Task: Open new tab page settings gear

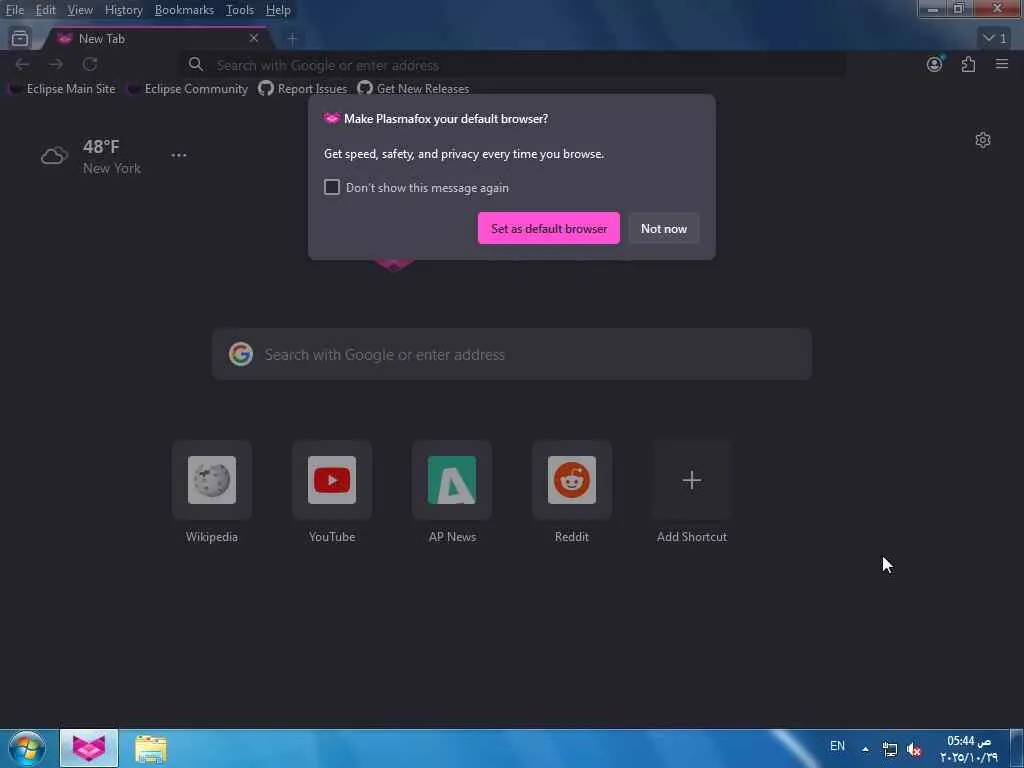Action: pyautogui.click(x=983, y=140)
